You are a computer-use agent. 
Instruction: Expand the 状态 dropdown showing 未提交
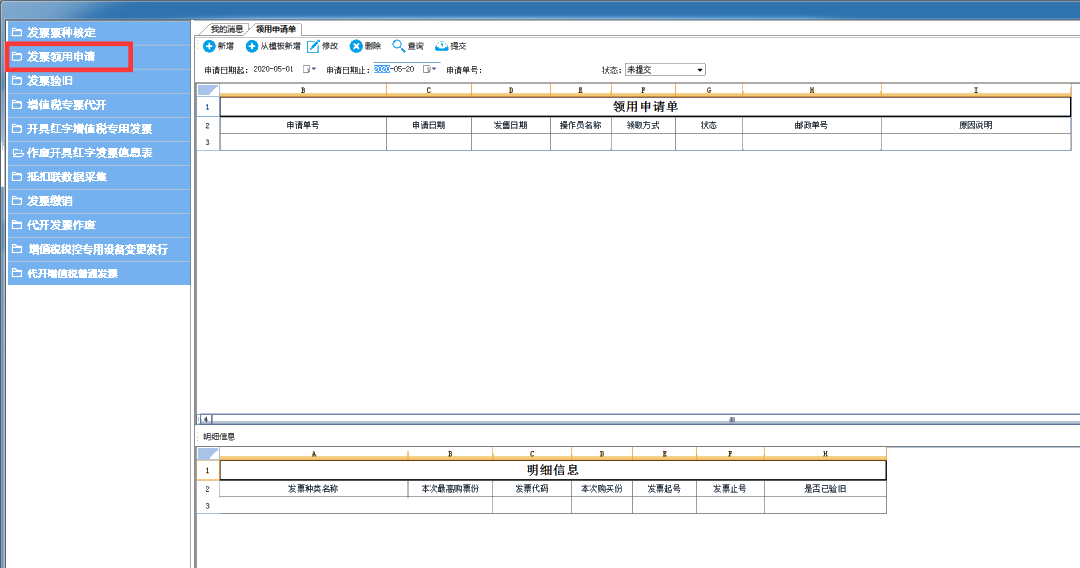click(x=700, y=70)
